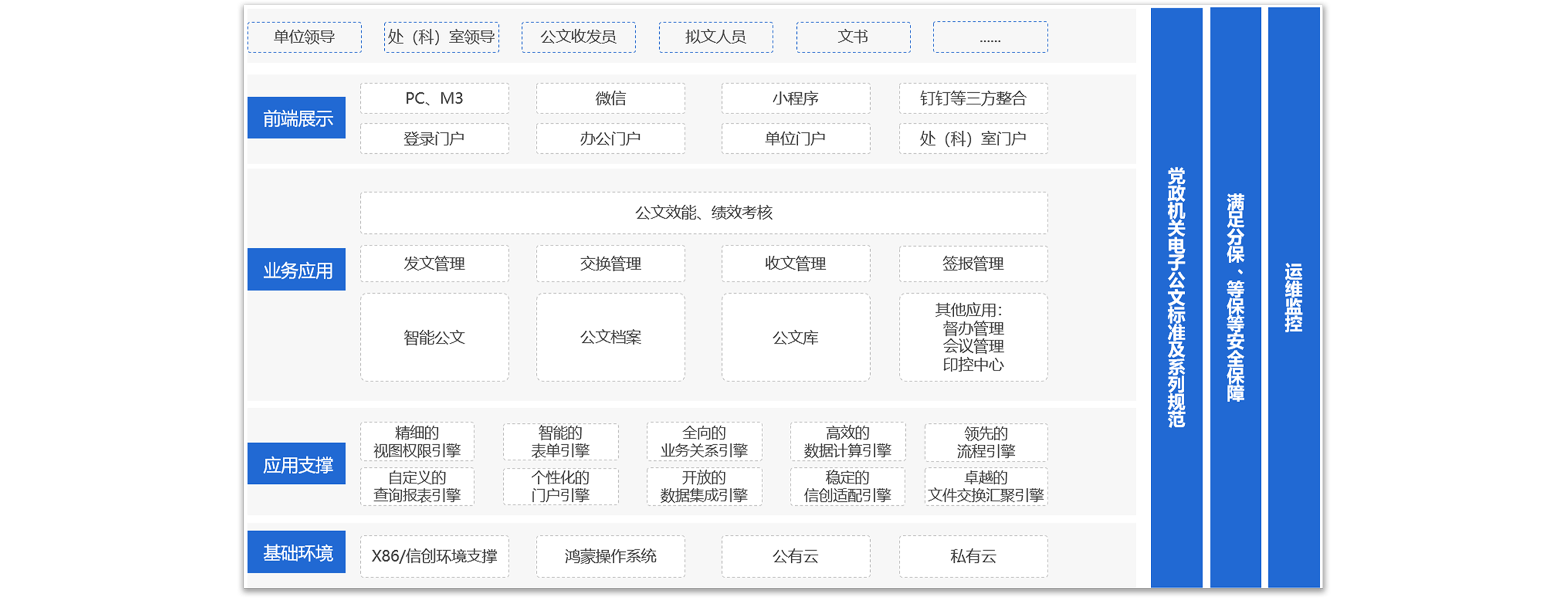Screen dimensions: 1568x598
Task: Select the 全向的业务关系引擎 box
Action: click(x=704, y=442)
